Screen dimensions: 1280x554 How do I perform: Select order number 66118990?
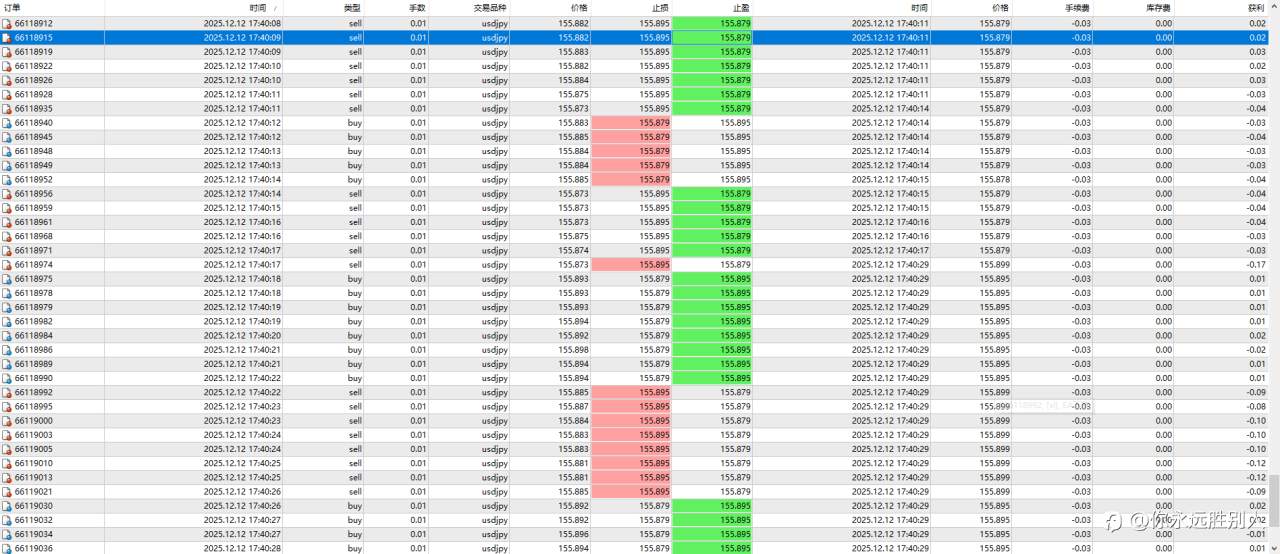coord(34,378)
